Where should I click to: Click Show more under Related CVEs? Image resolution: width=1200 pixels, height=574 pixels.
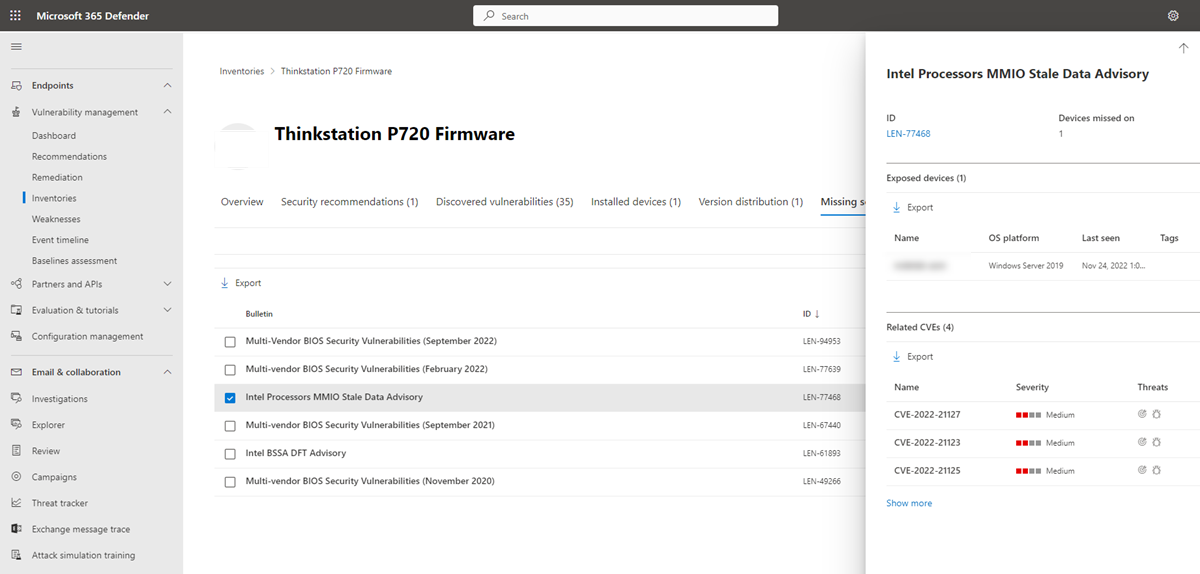[909, 503]
